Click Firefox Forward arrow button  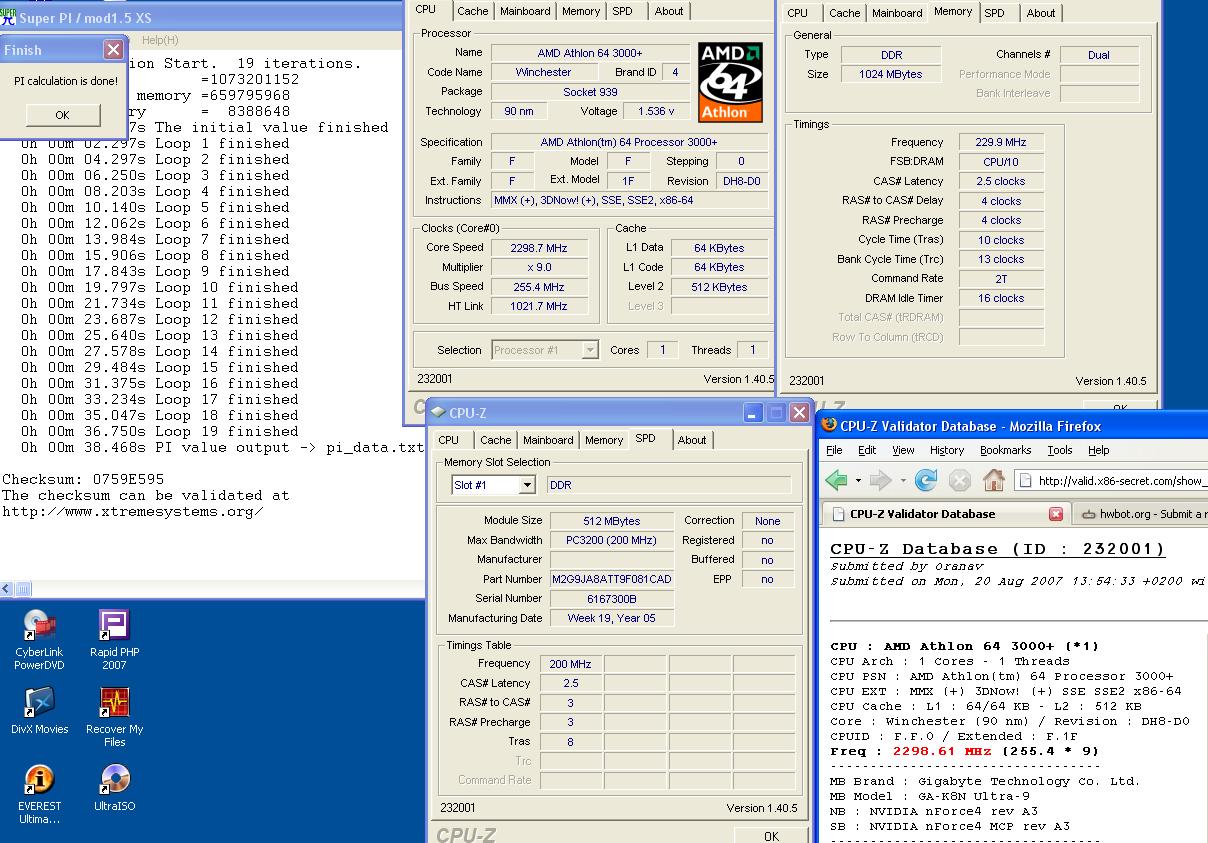(x=880, y=481)
